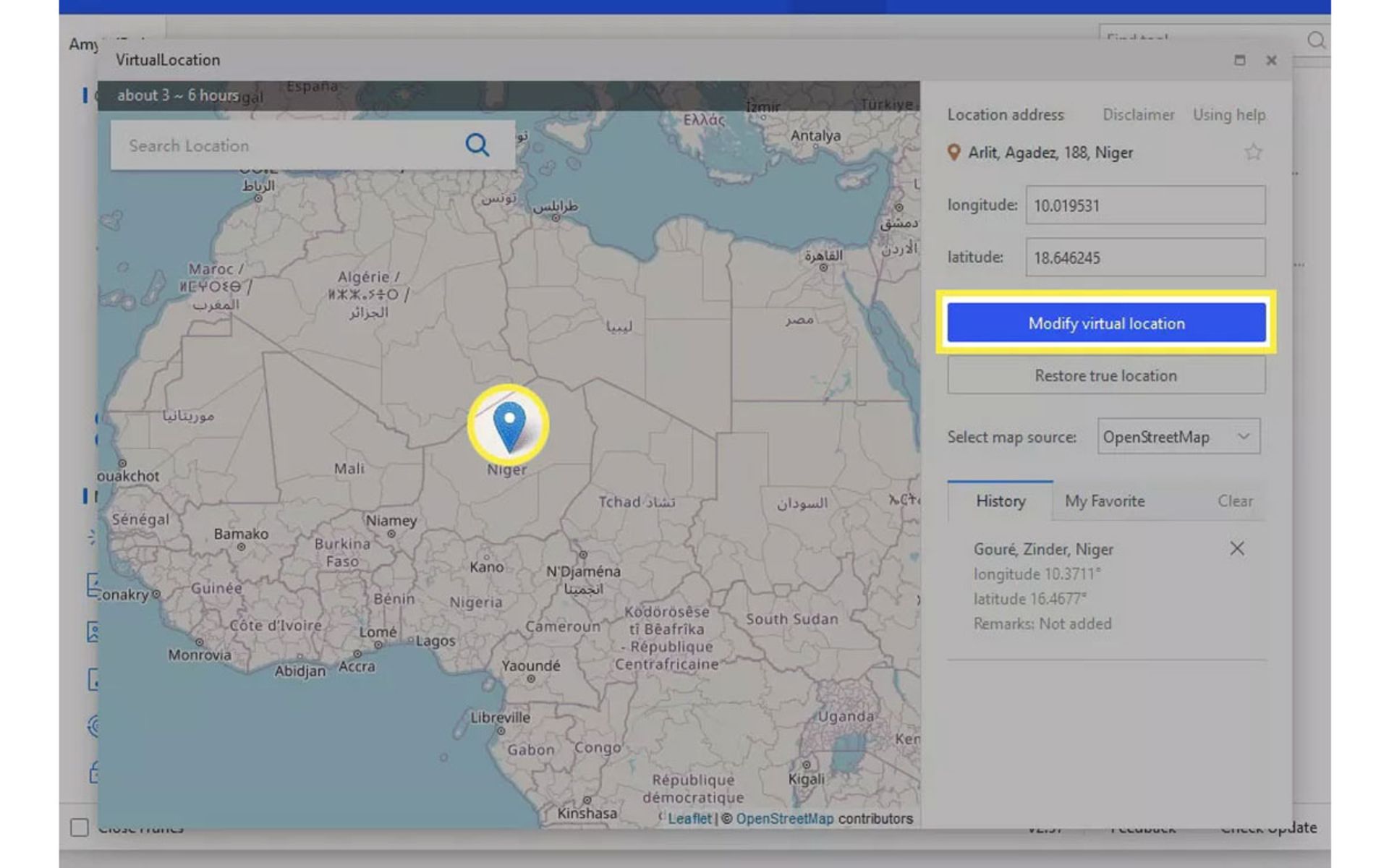Click the delete X icon on Gouré history entry
This screenshot has width=1389, height=868.
tap(1237, 548)
